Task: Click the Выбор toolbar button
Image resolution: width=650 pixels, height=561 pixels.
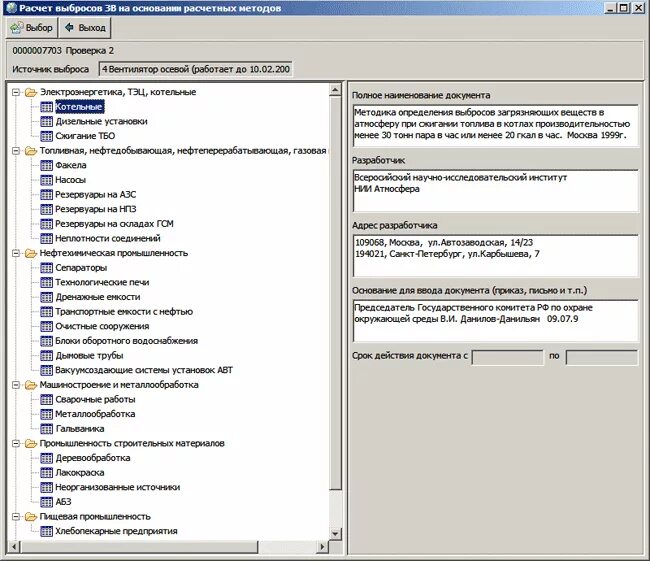Action: pyautogui.click(x=32, y=28)
